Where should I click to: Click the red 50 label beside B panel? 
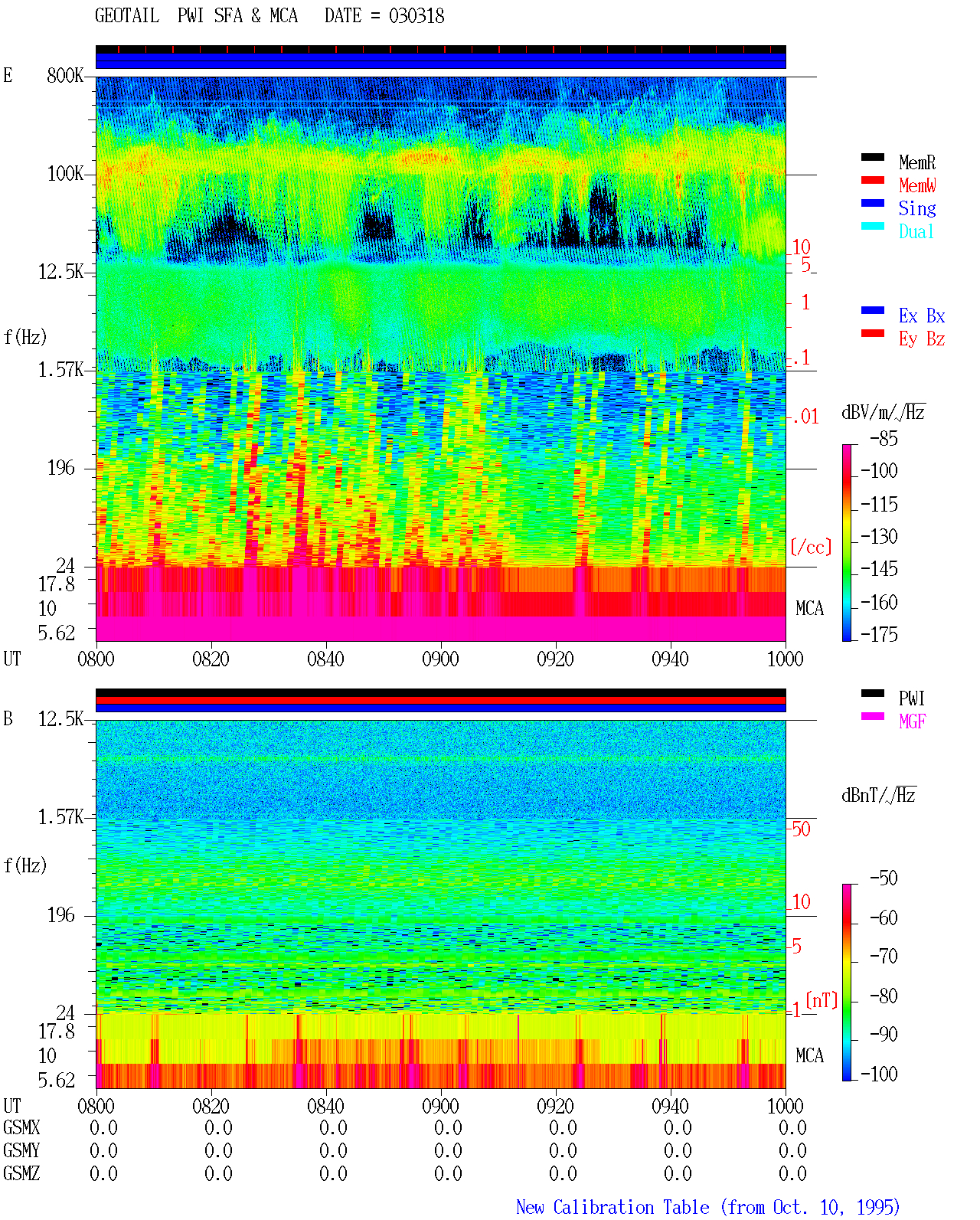[801, 829]
